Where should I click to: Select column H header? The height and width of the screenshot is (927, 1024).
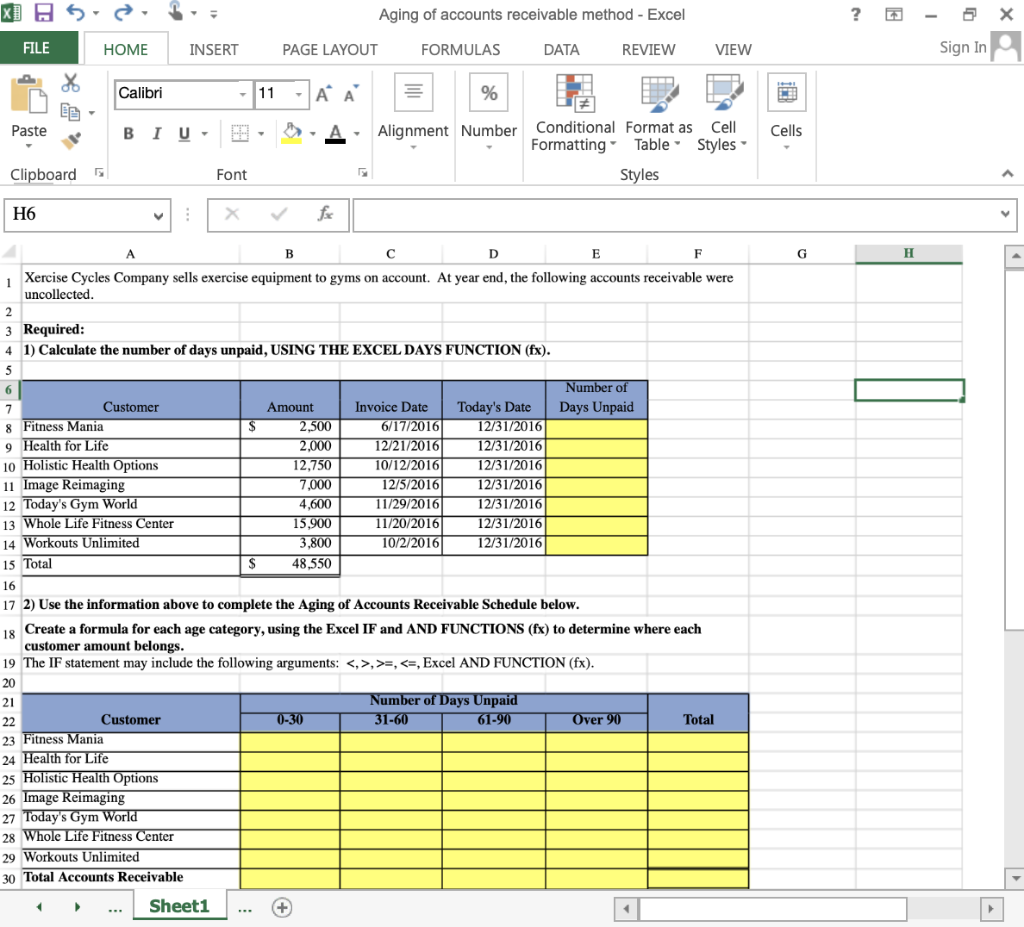coord(908,253)
